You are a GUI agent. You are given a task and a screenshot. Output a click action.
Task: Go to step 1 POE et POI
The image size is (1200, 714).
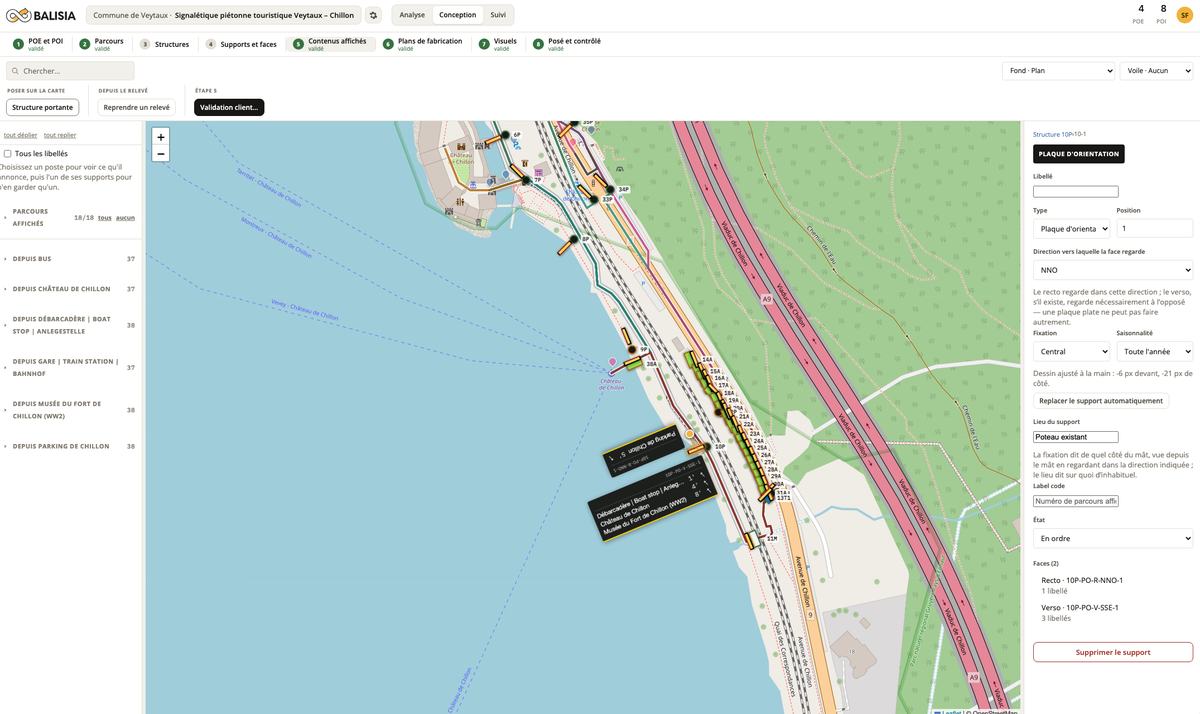39,44
